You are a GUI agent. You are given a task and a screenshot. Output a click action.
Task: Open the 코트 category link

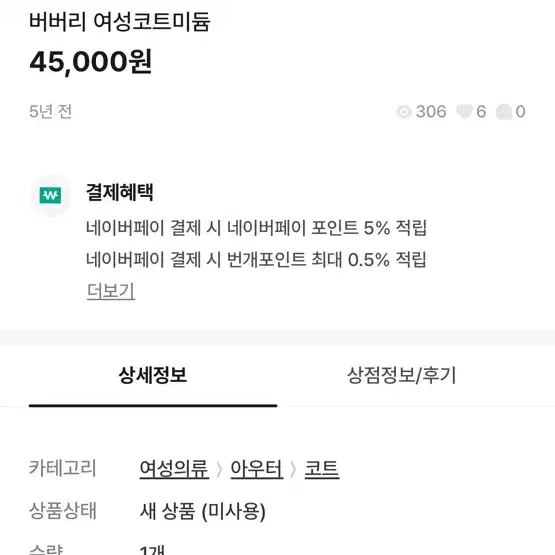pos(322,469)
